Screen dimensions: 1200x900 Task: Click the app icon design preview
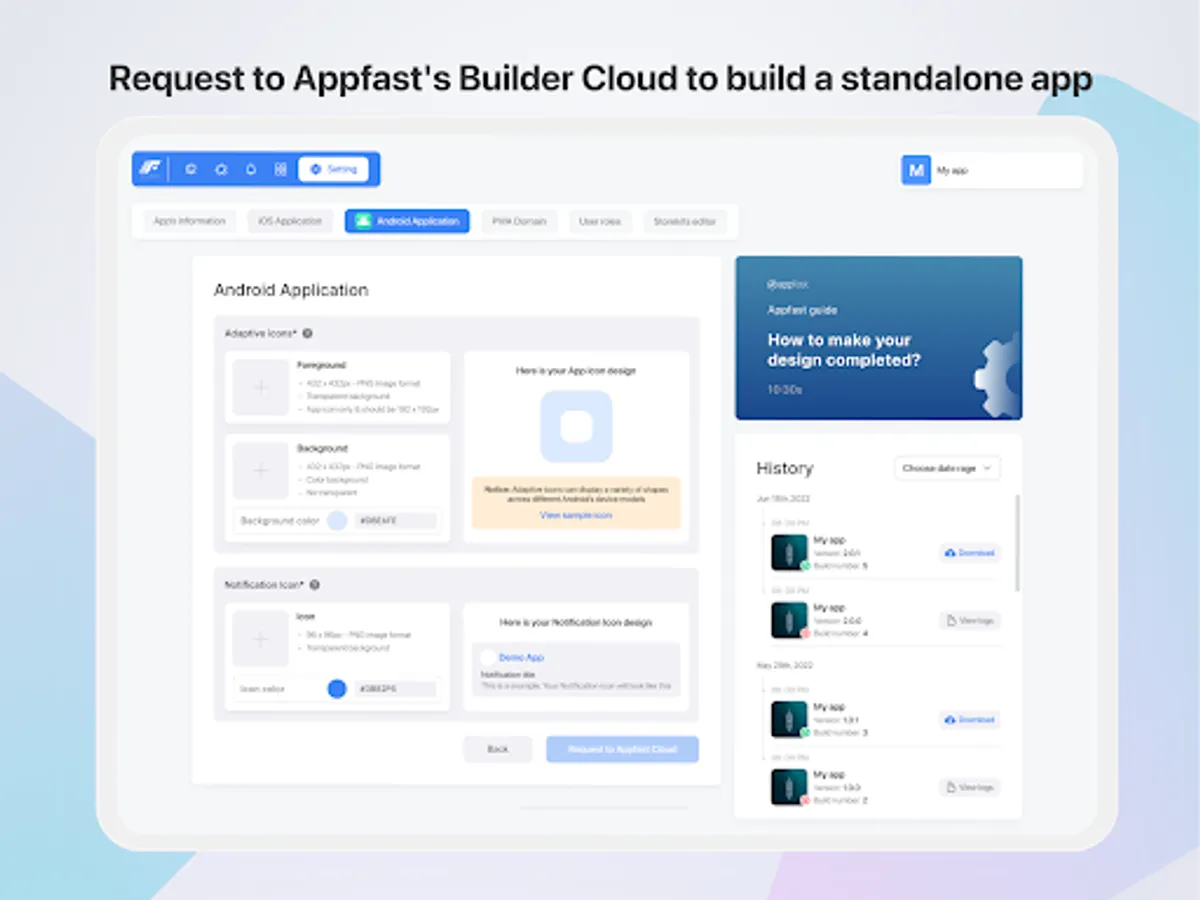[576, 427]
